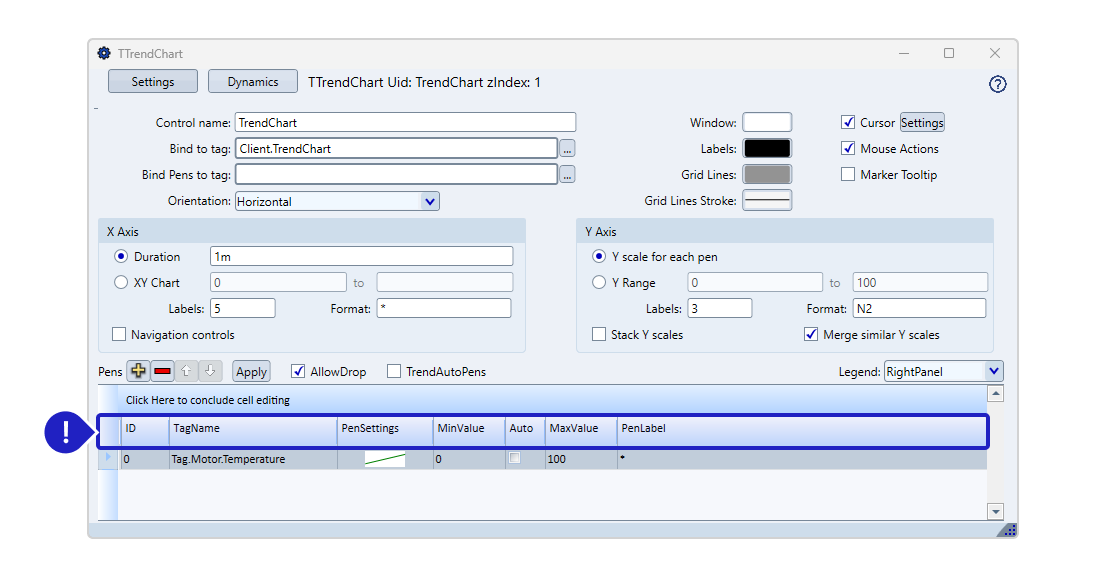Click the move pen up arrow

(186, 371)
